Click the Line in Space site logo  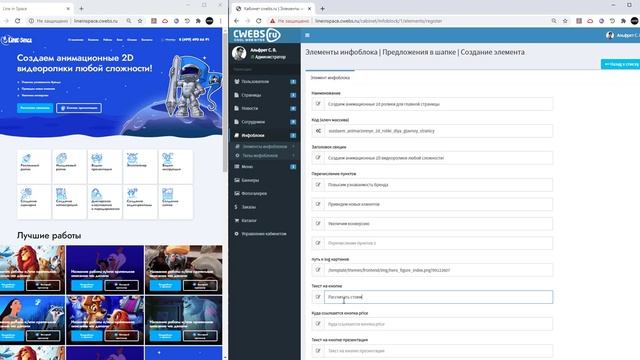coord(17,40)
